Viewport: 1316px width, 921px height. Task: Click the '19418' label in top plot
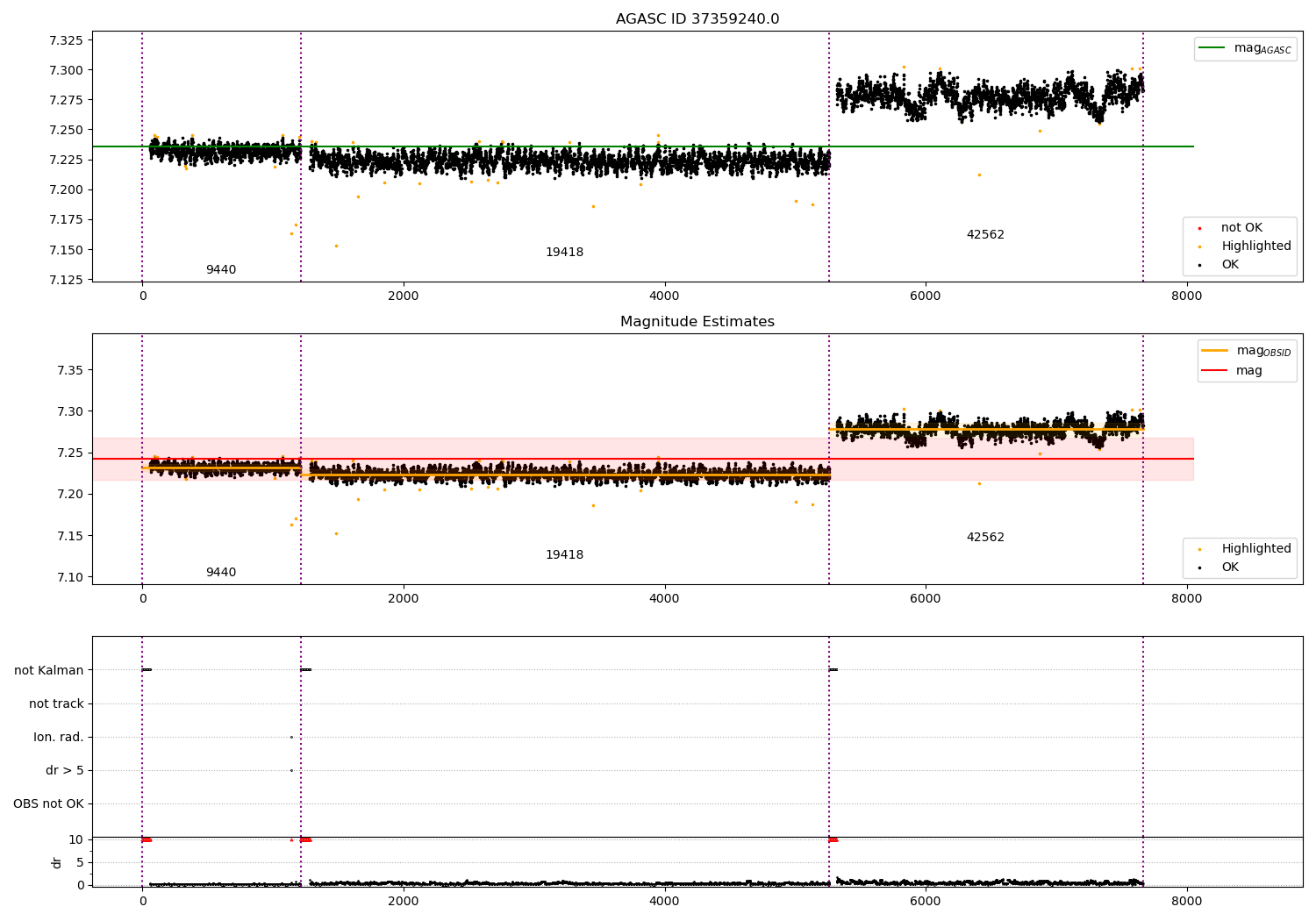coord(564,253)
